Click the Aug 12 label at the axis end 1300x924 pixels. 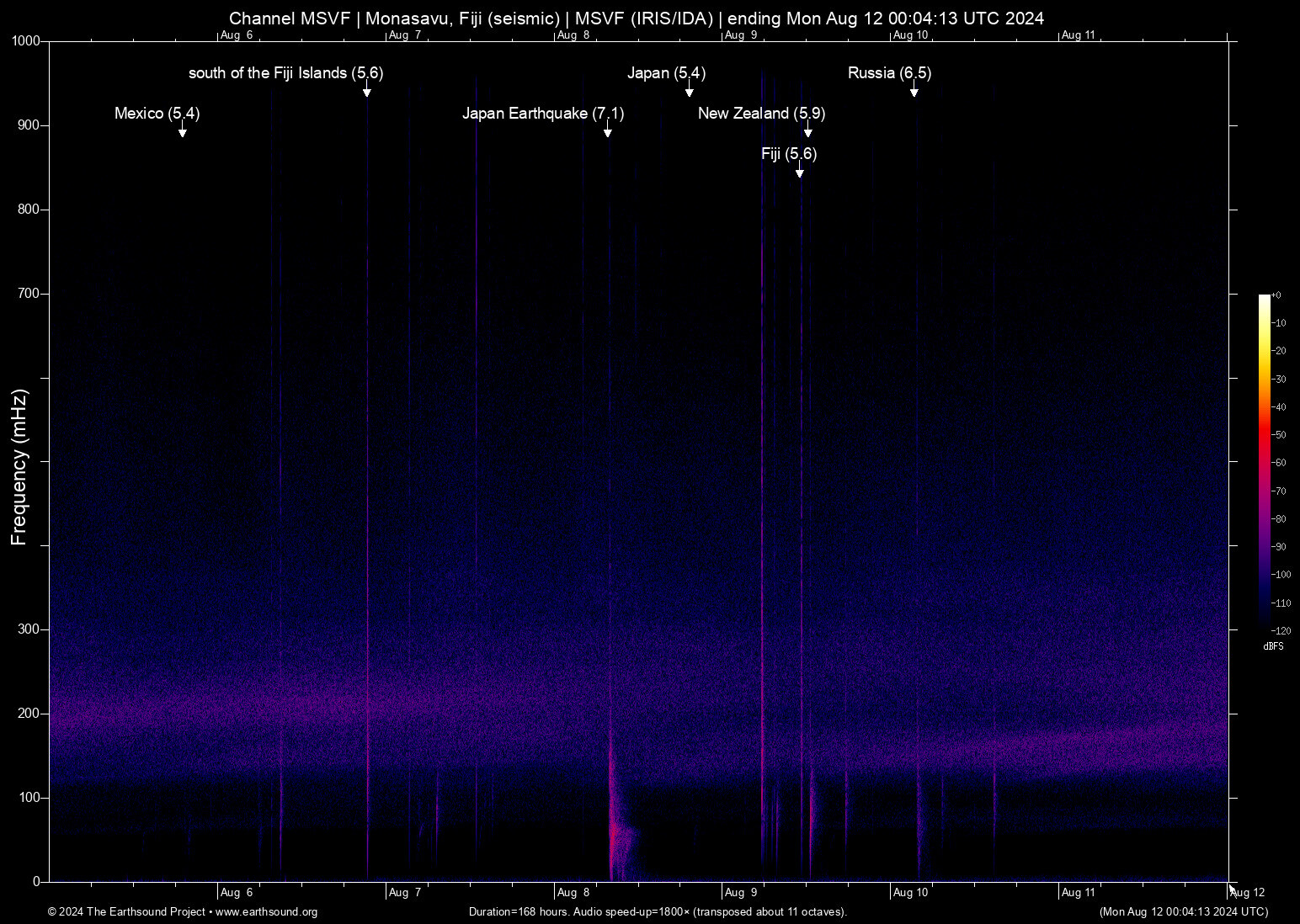(x=1247, y=893)
